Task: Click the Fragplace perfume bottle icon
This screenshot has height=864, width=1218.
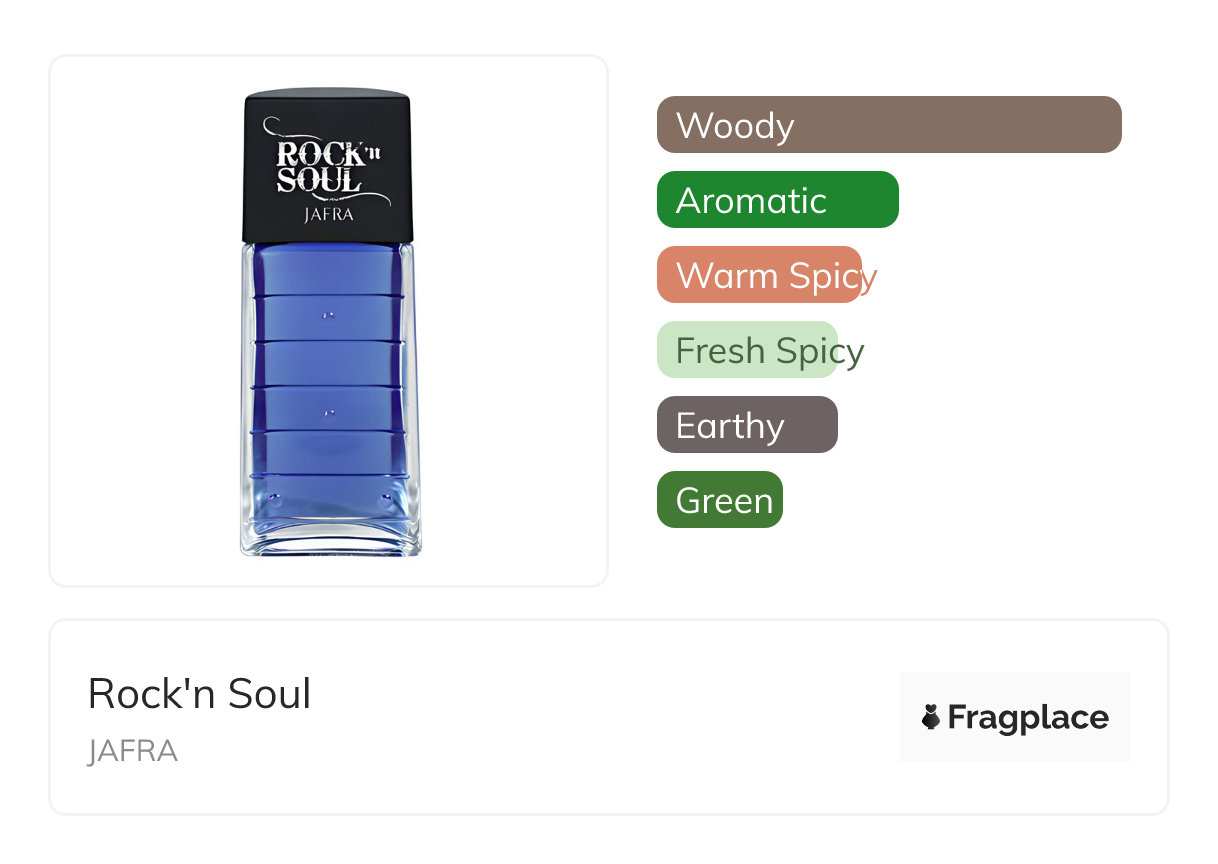Action: click(x=931, y=717)
